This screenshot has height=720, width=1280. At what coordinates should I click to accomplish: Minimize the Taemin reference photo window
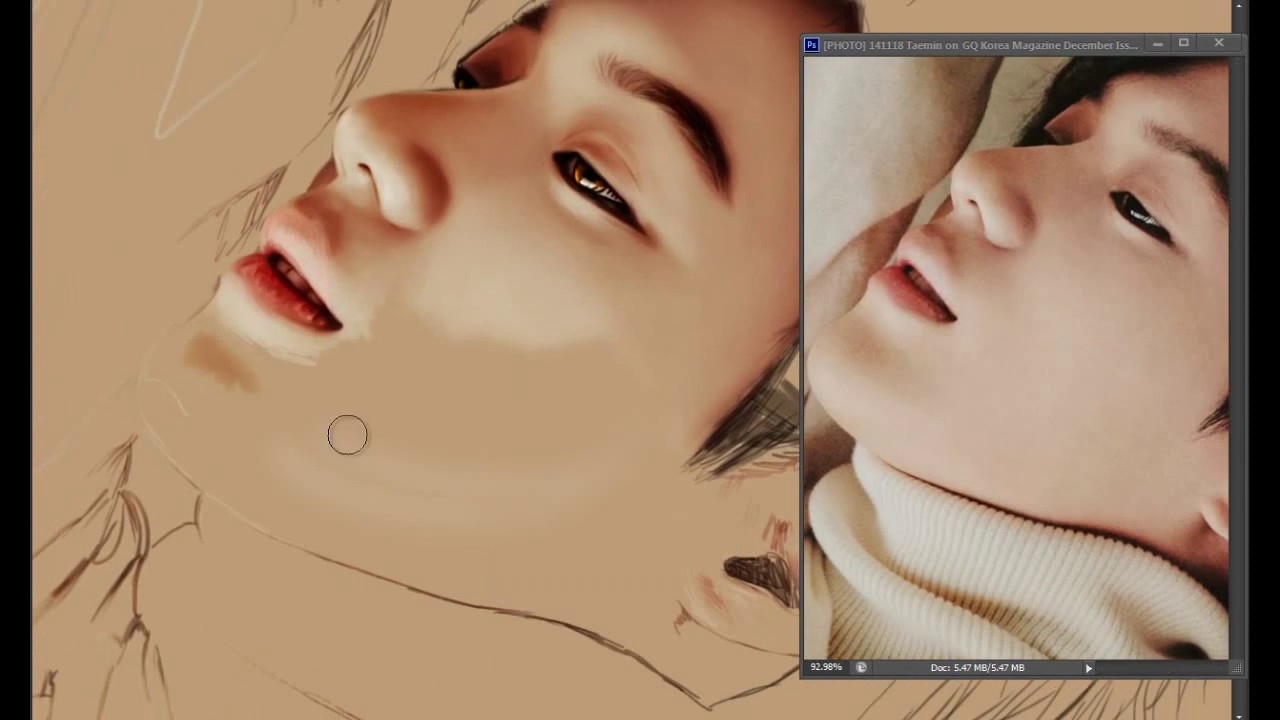(1157, 44)
